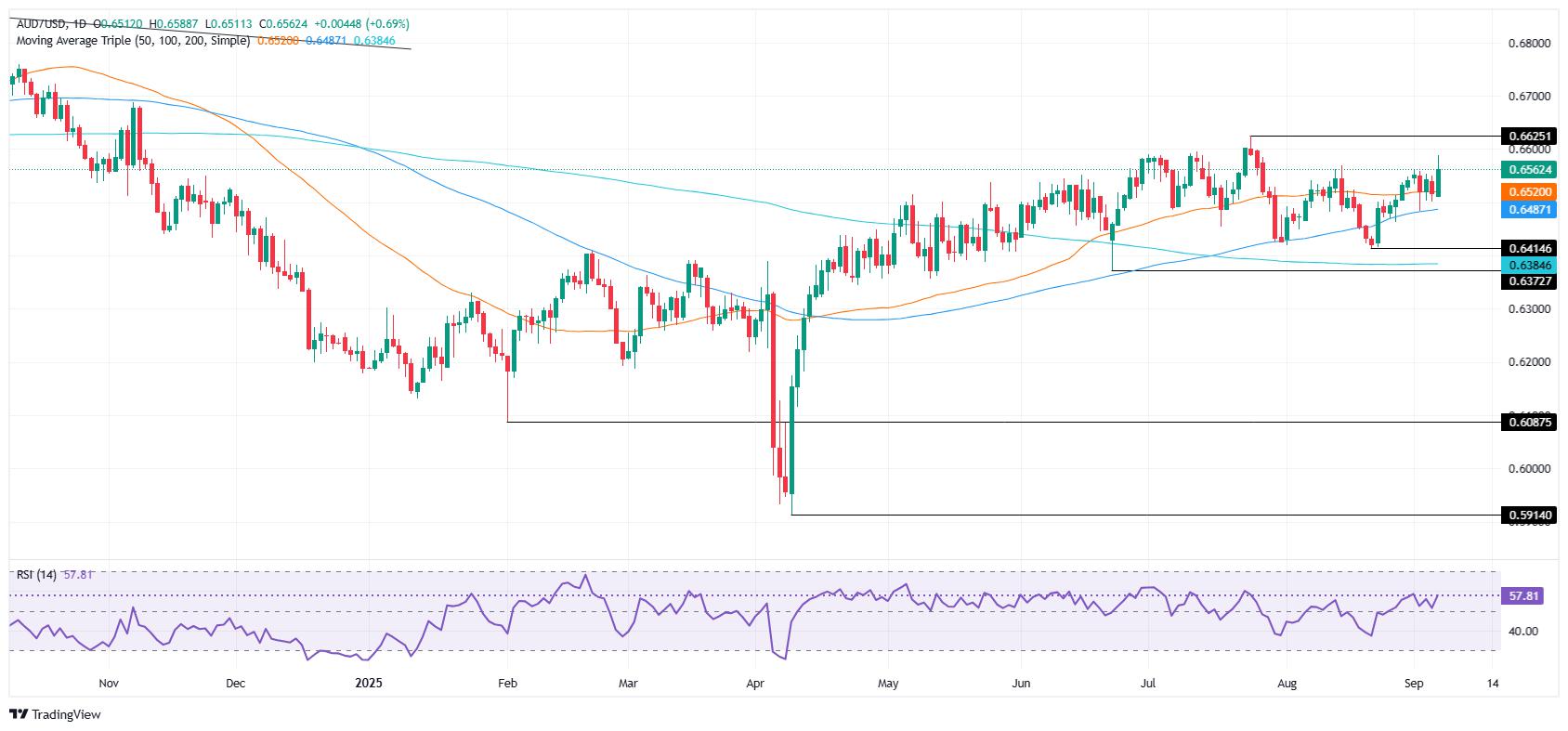Open the TradingView logo link
This screenshot has width=1568, height=731.
(x=56, y=714)
